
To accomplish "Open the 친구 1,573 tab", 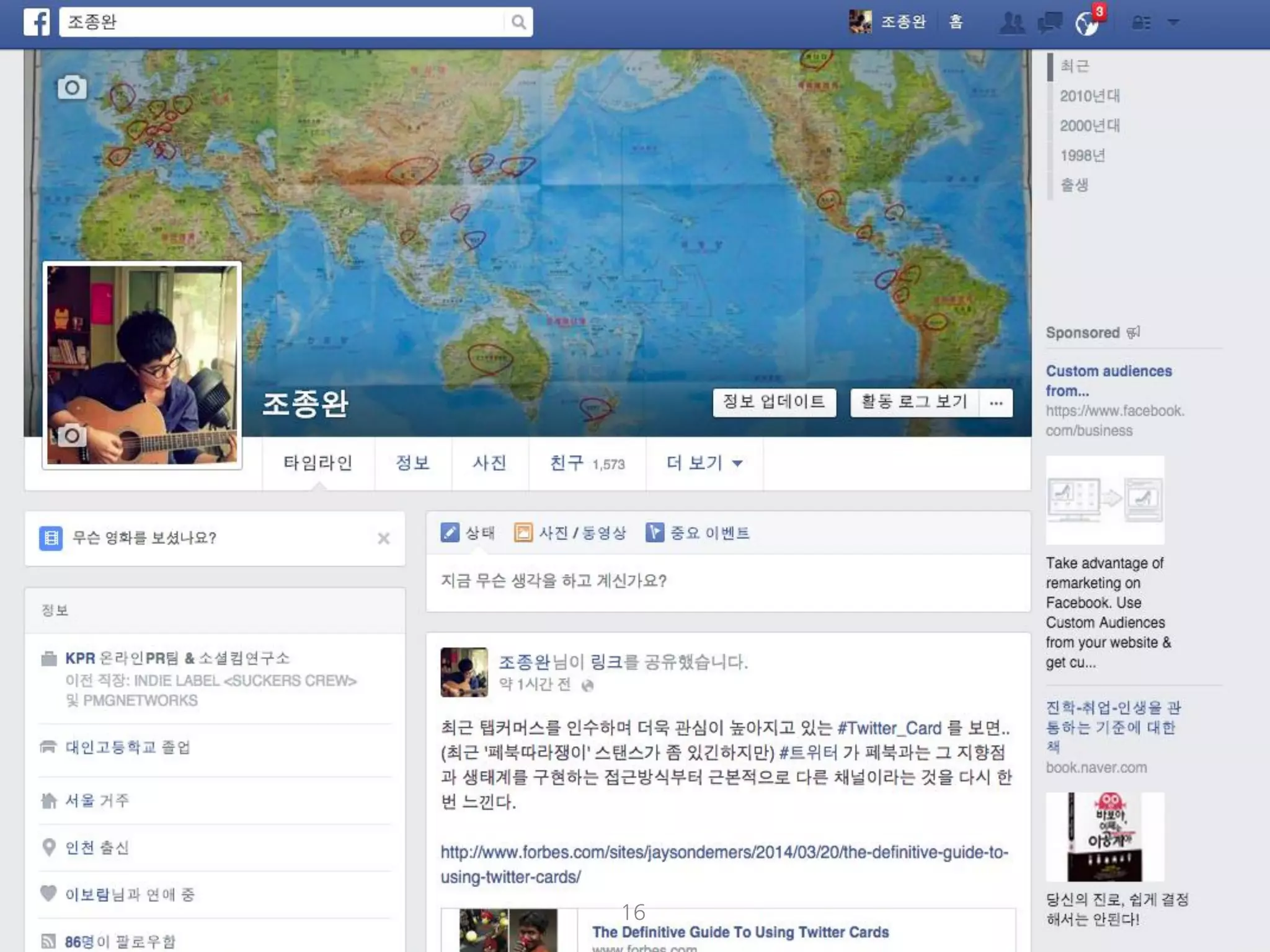I will click(587, 463).
